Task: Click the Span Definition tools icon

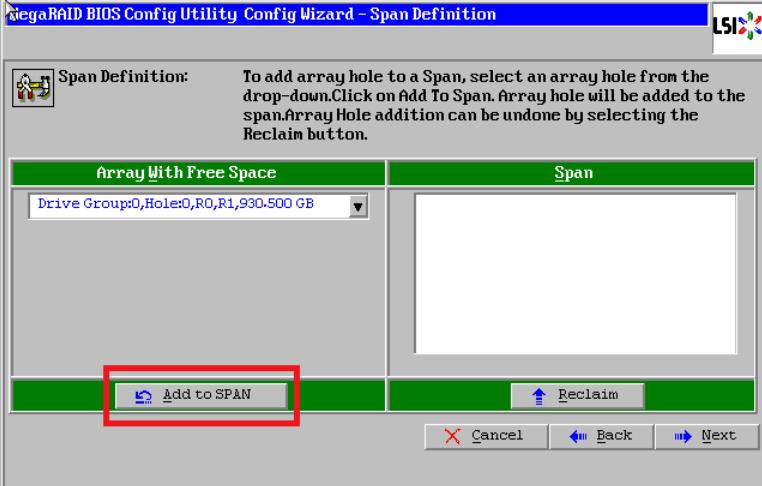Action: coord(33,87)
